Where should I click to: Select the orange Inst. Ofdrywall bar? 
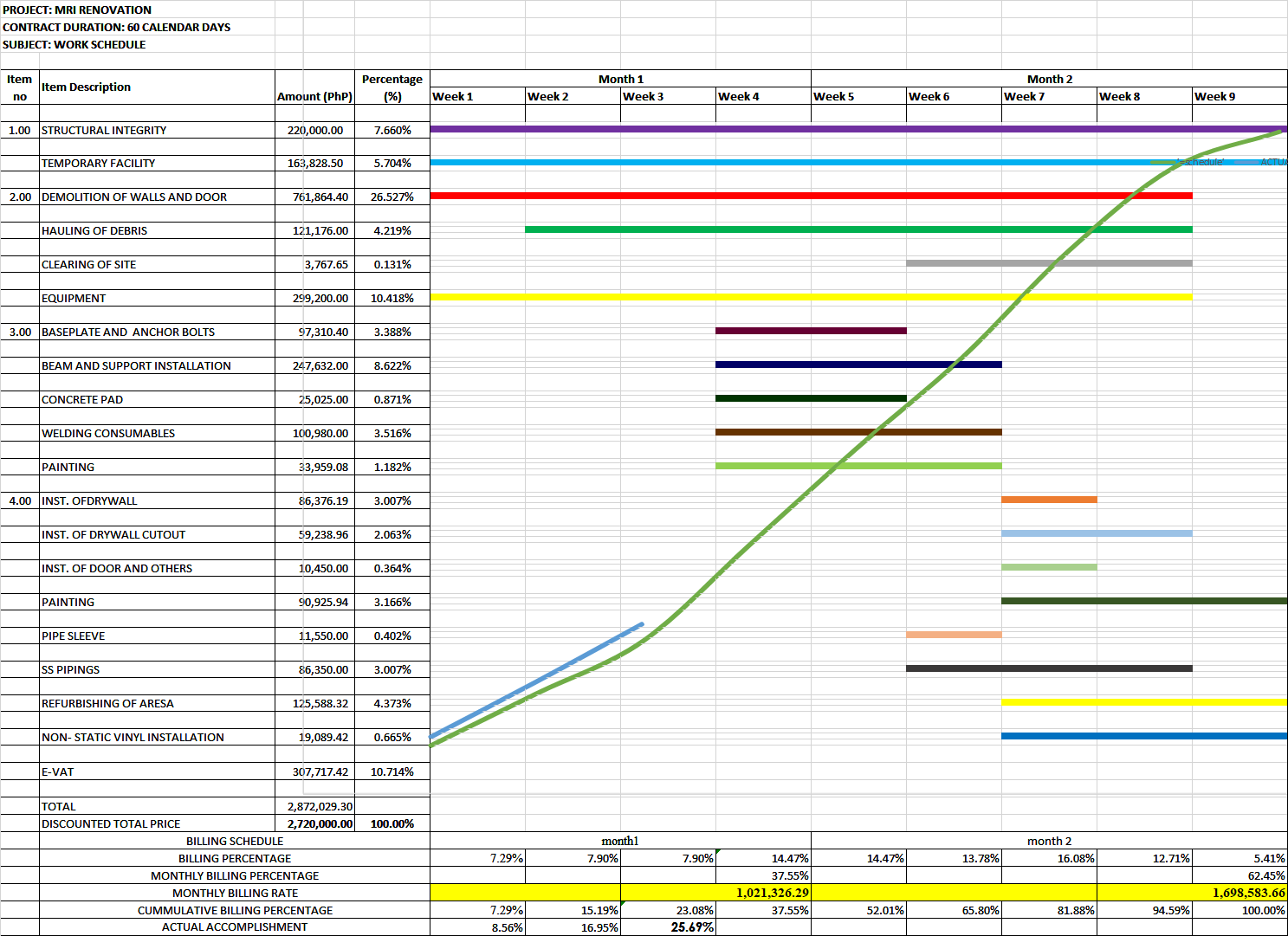point(1049,500)
